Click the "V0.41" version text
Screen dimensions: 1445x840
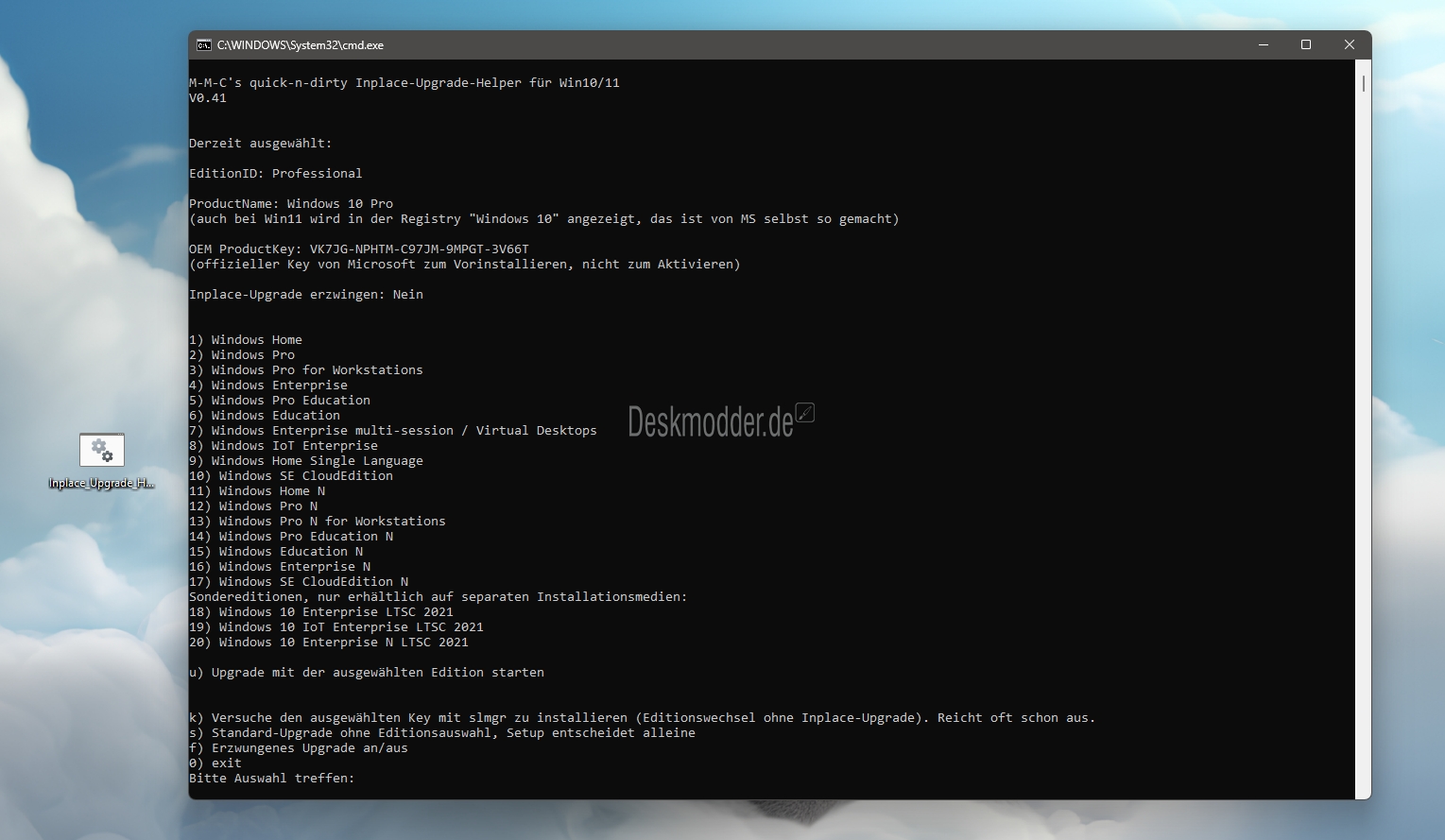pos(208,98)
